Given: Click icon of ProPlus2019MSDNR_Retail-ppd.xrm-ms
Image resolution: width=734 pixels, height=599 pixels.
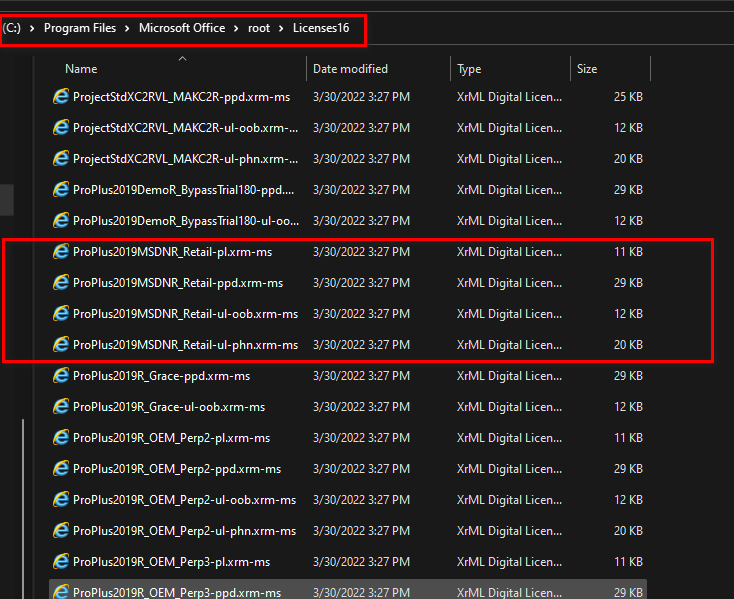Looking at the screenshot, I should [61, 283].
